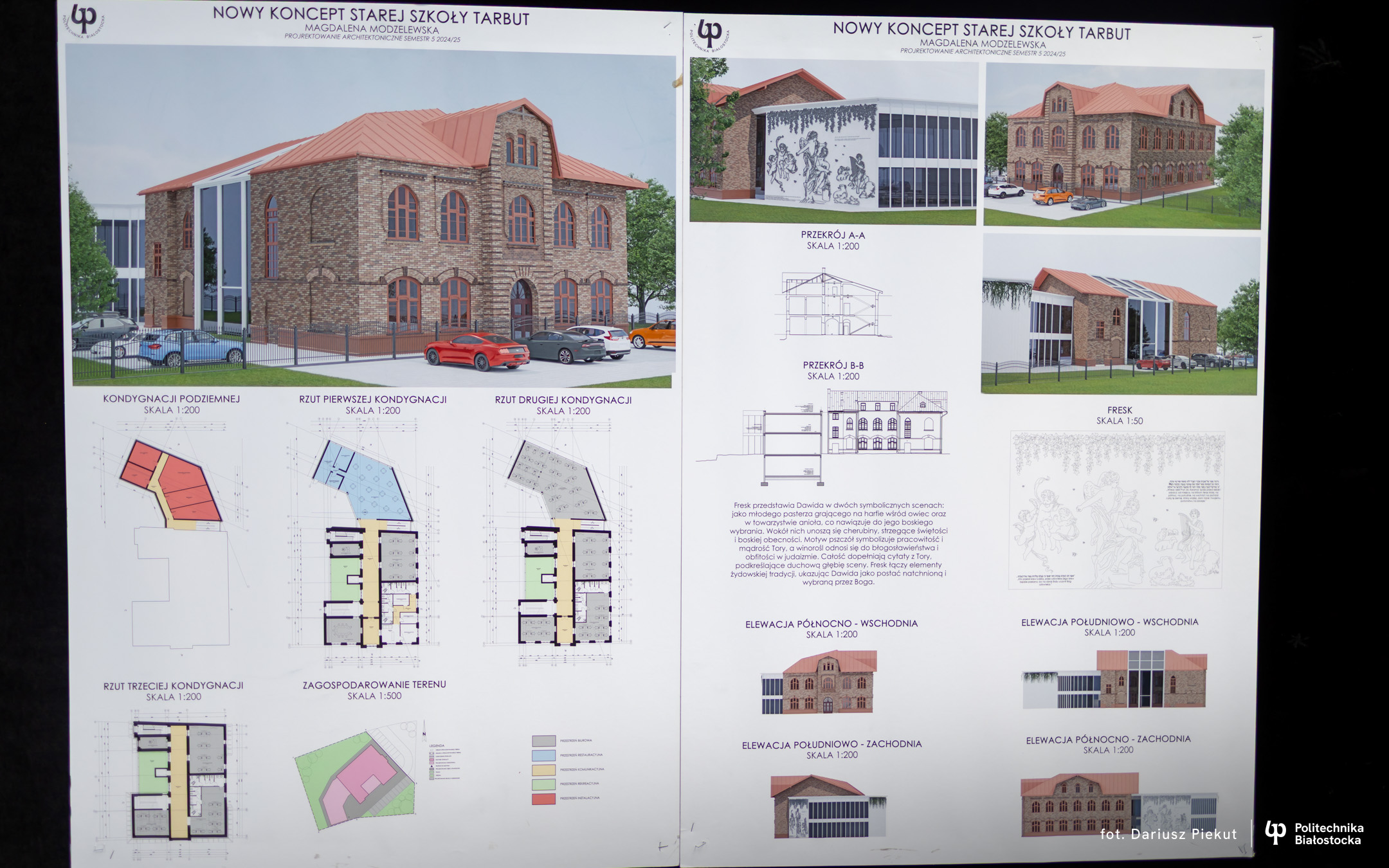This screenshot has height=868, width=1389.
Task: Click the red car in the main rendering
Action: [x=476, y=351]
